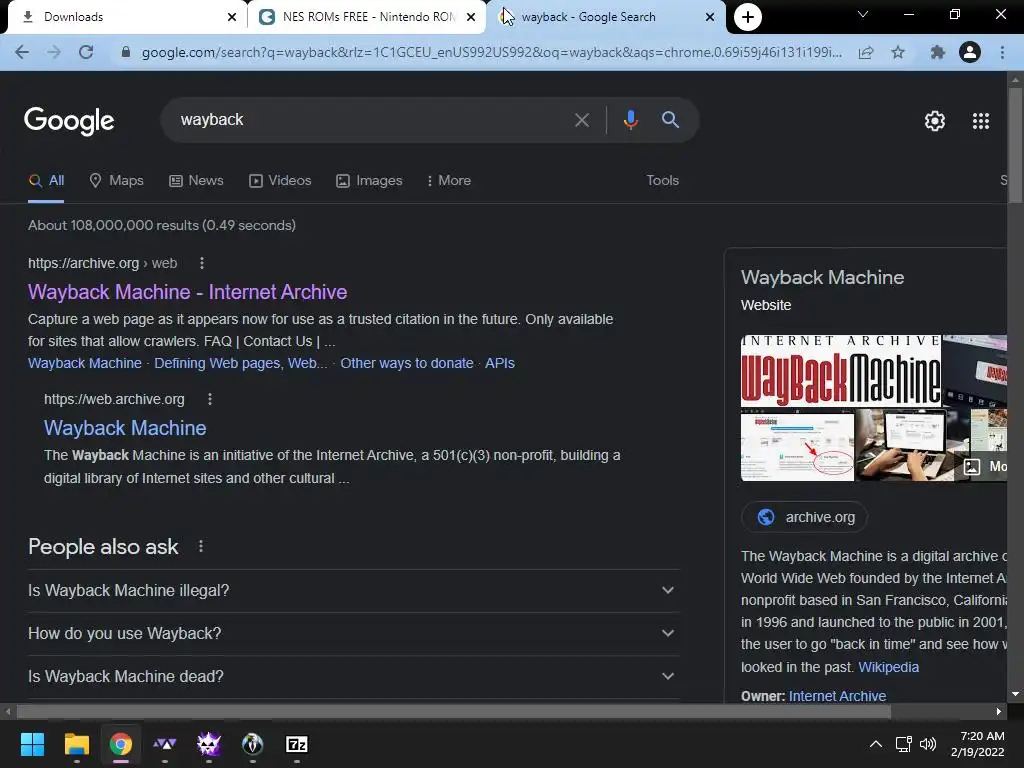Click the laptop photo thumbnail in the panel
The height and width of the screenshot is (768, 1024).
coord(903,445)
